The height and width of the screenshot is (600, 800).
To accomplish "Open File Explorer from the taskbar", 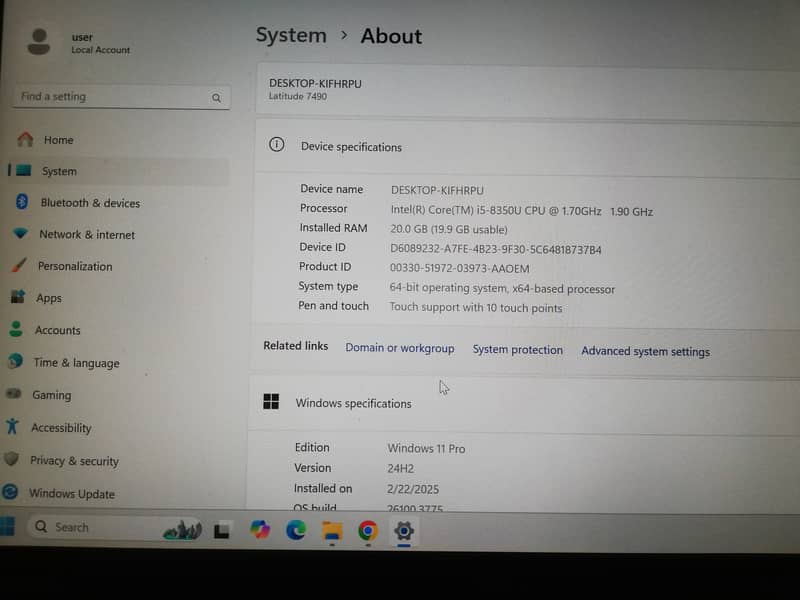I will [x=332, y=531].
